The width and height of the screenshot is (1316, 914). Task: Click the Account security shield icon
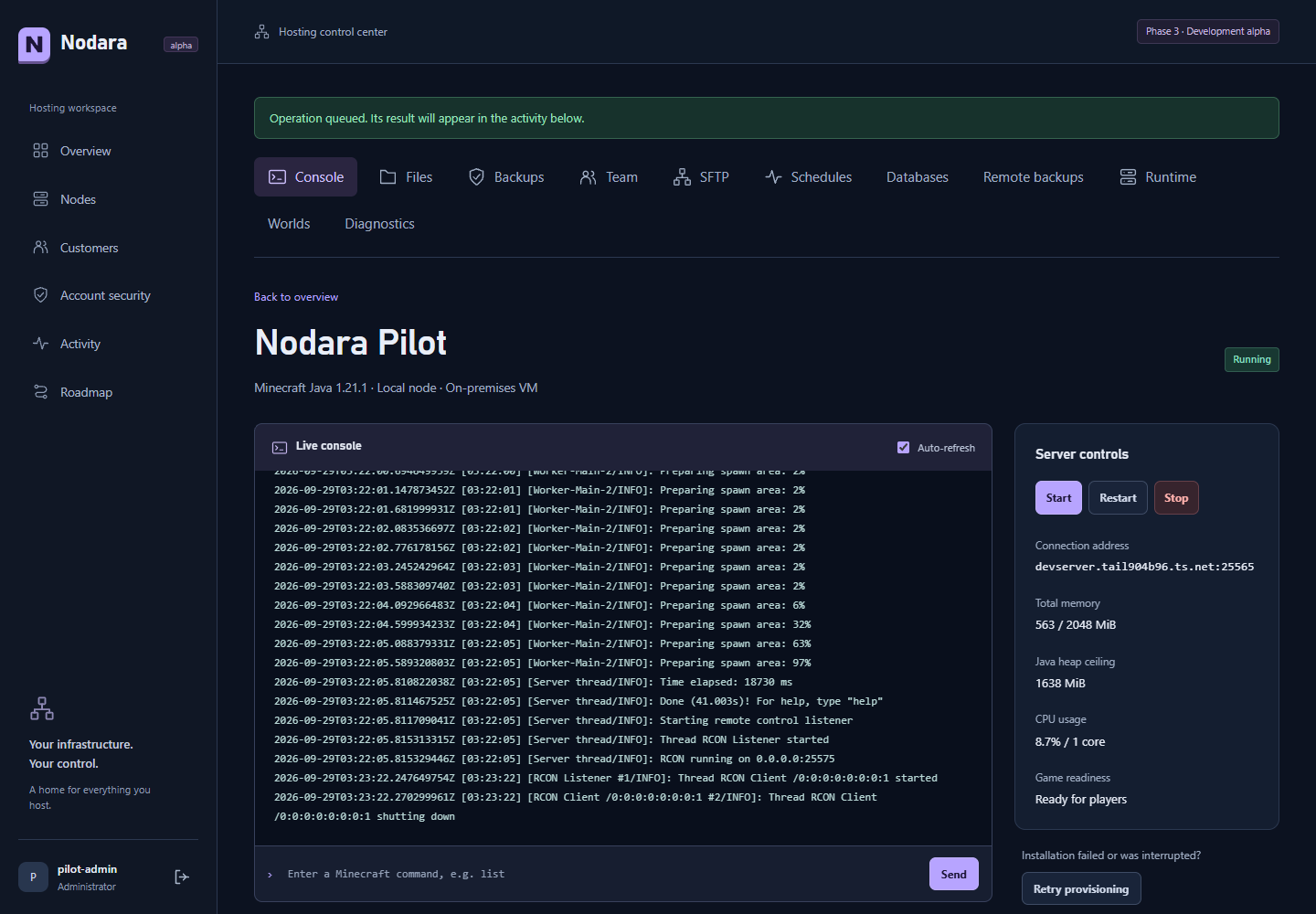[40, 295]
